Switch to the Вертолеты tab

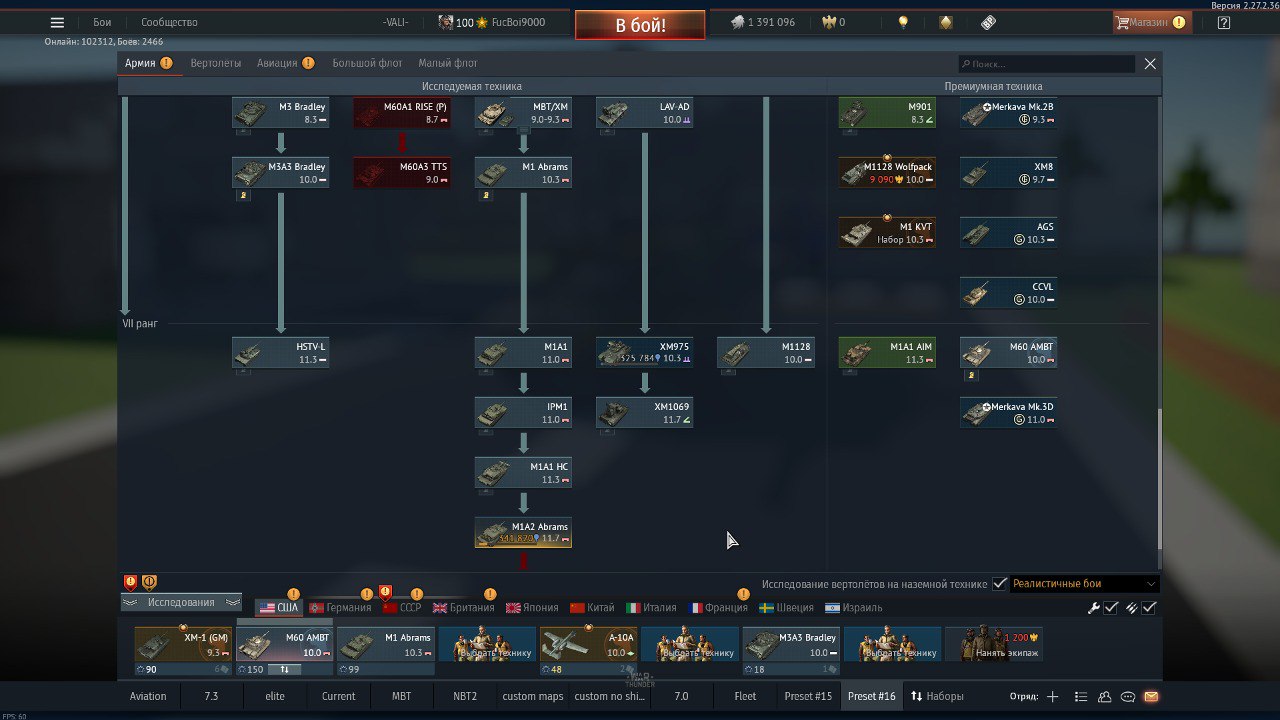click(x=216, y=63)
